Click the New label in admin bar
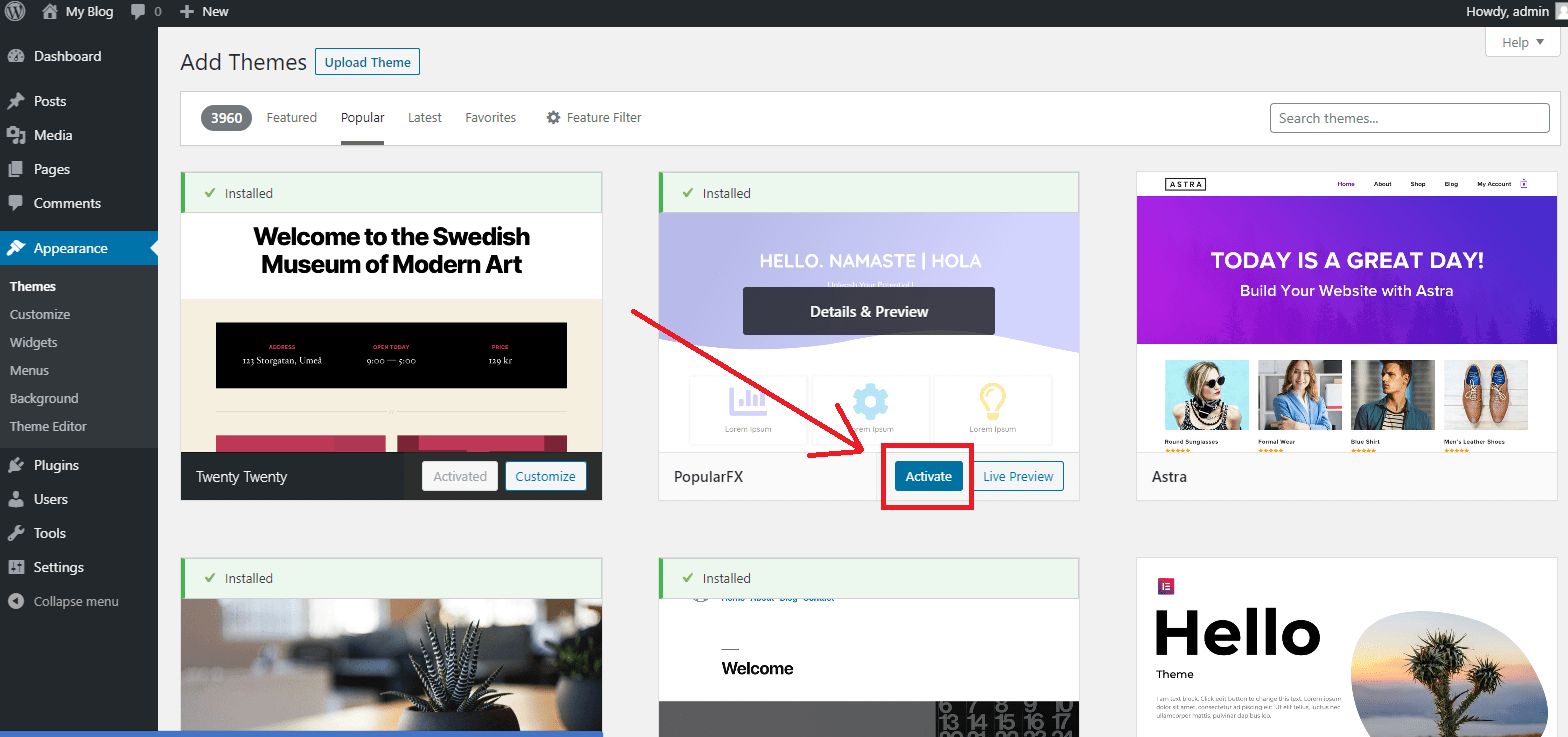Image resolution: width=1568 pixels, height=737 pixels. click(215, 12)
